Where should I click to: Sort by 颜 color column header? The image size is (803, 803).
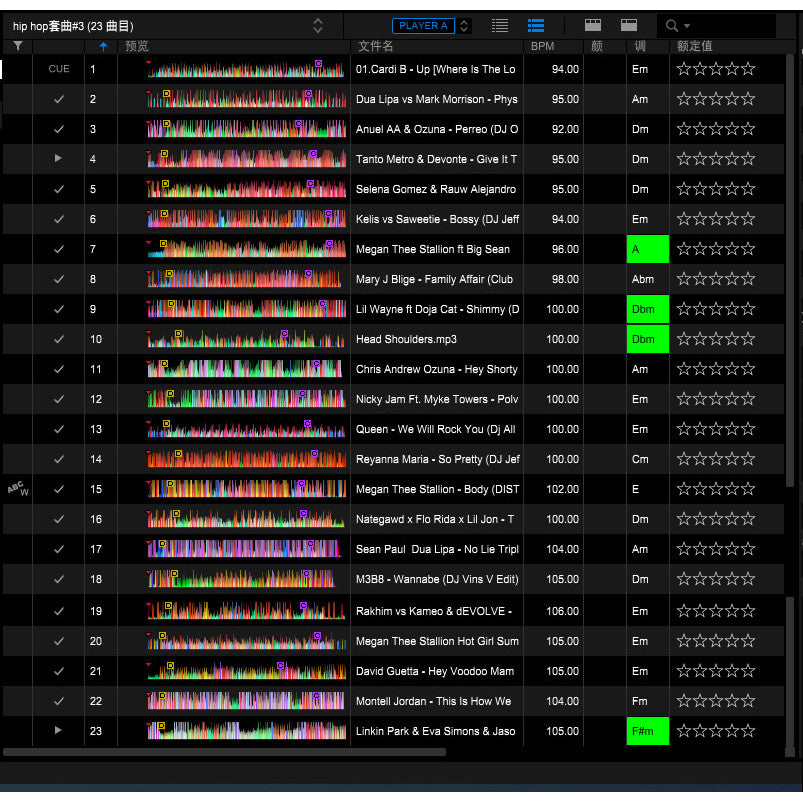[597, 46]
